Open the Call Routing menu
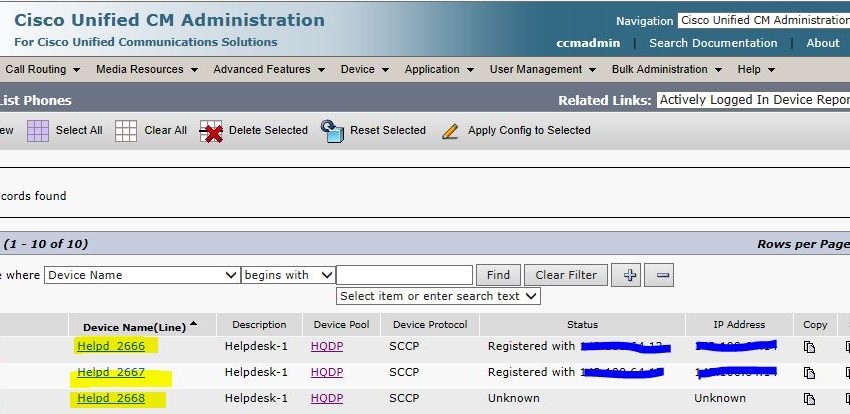The width and height of the screenshot is (850, 414). click(x=42, y=70)
